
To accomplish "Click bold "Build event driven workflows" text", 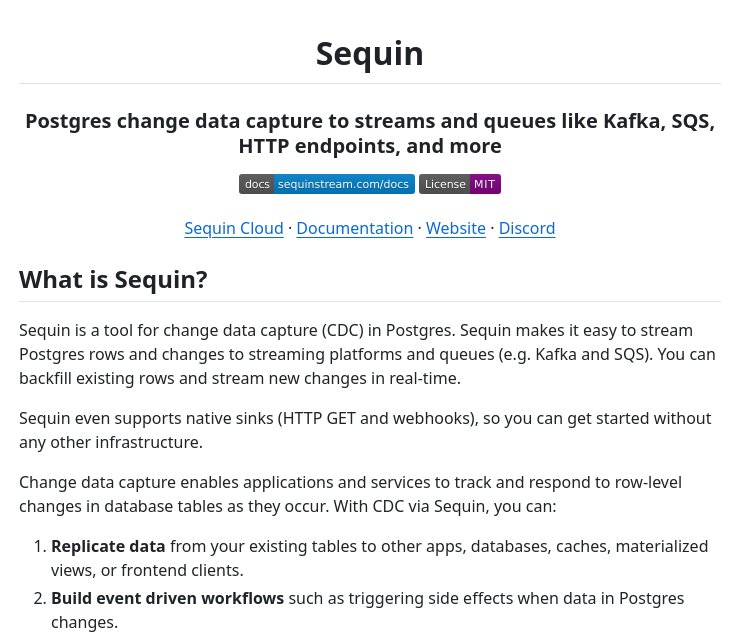I will coord(167,598).
